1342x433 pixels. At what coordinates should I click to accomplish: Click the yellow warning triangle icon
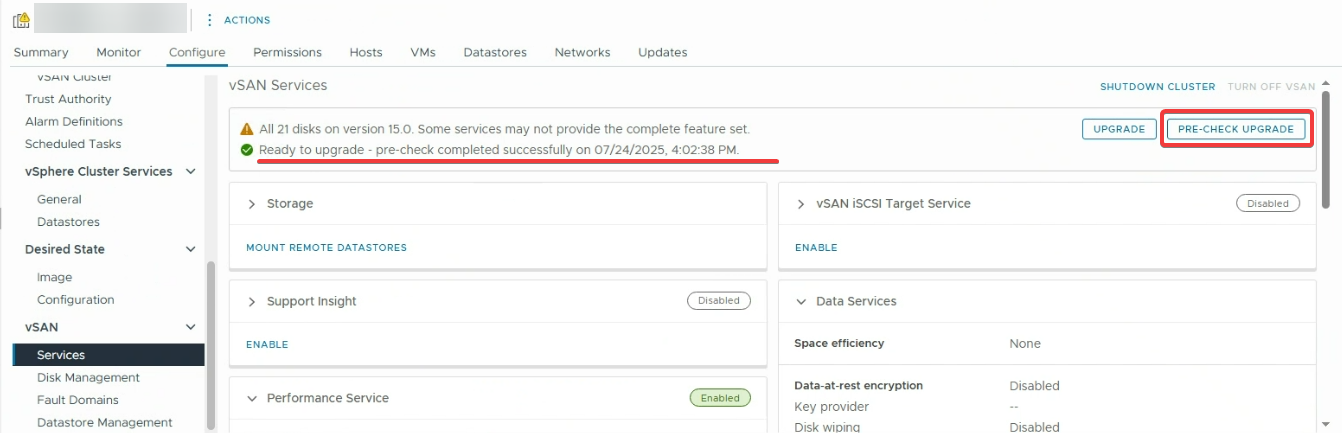tap(247, 130)
